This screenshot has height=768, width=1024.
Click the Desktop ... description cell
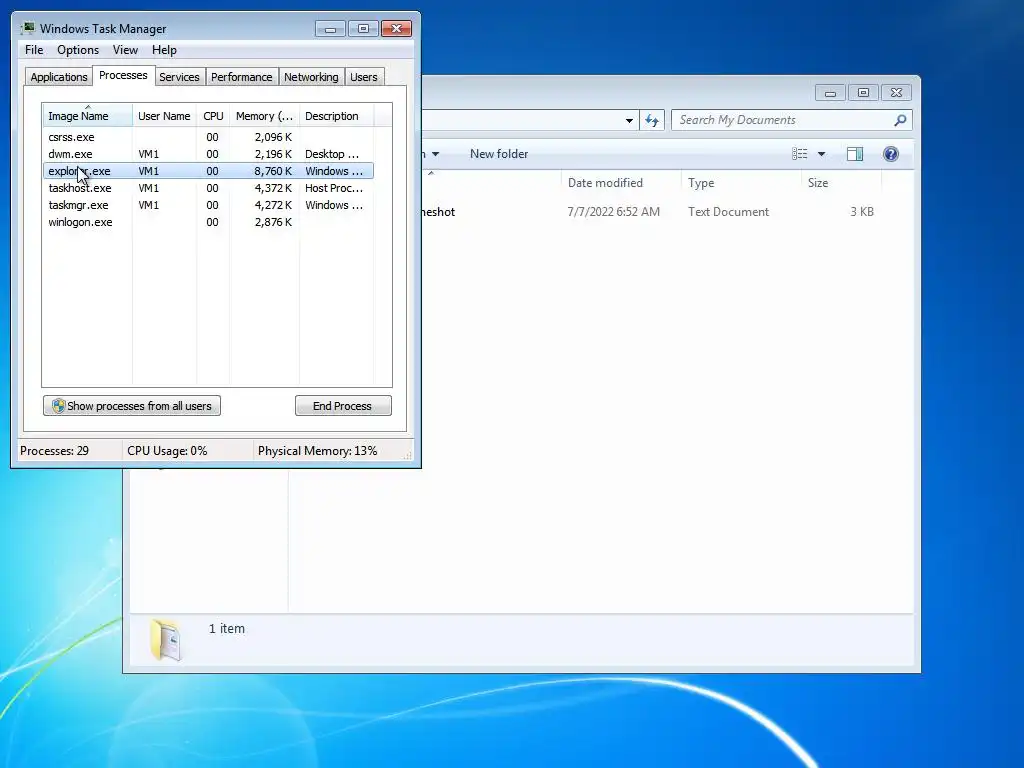[332, 154]
